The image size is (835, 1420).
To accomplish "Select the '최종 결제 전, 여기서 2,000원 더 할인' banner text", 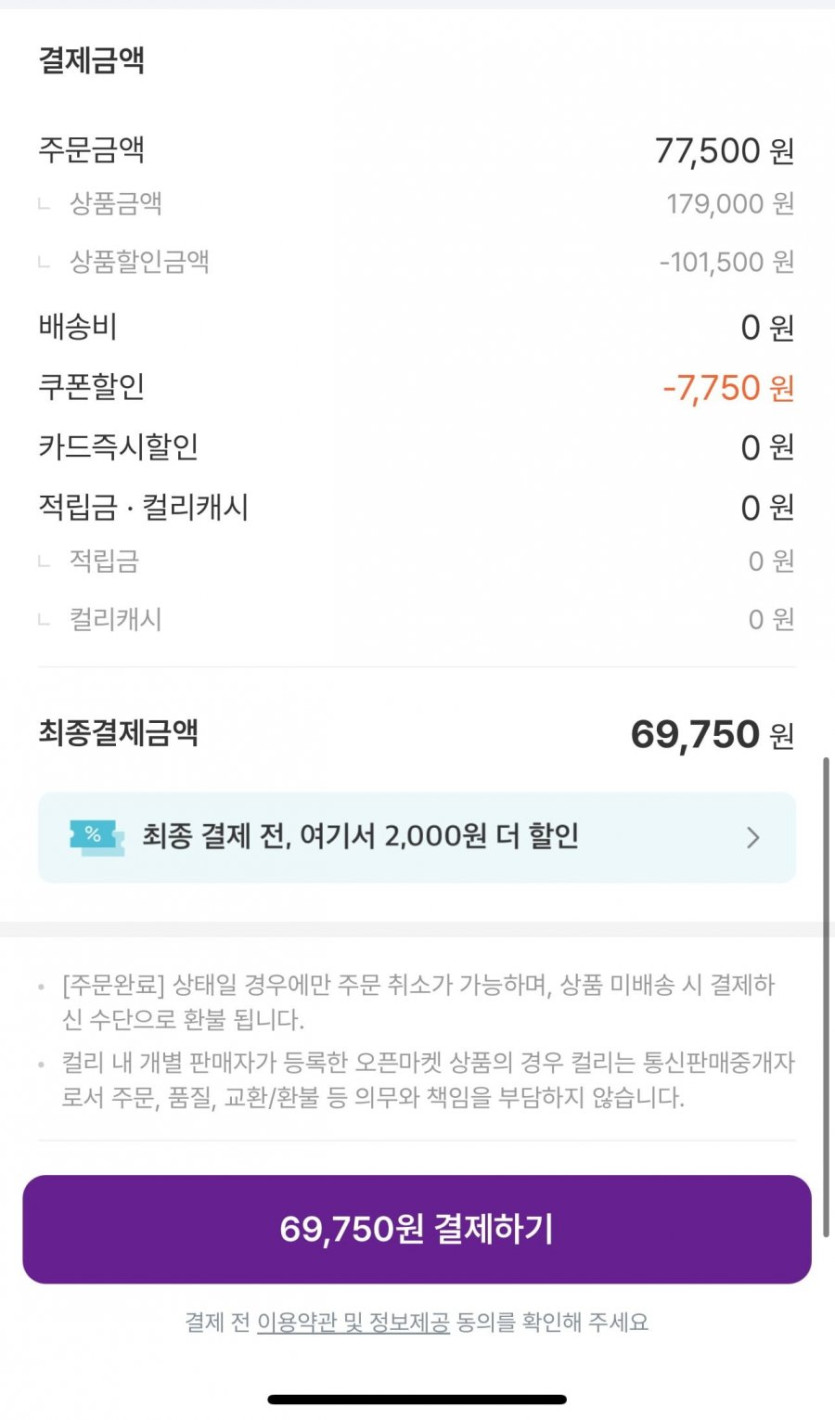I will pos(360,836).
